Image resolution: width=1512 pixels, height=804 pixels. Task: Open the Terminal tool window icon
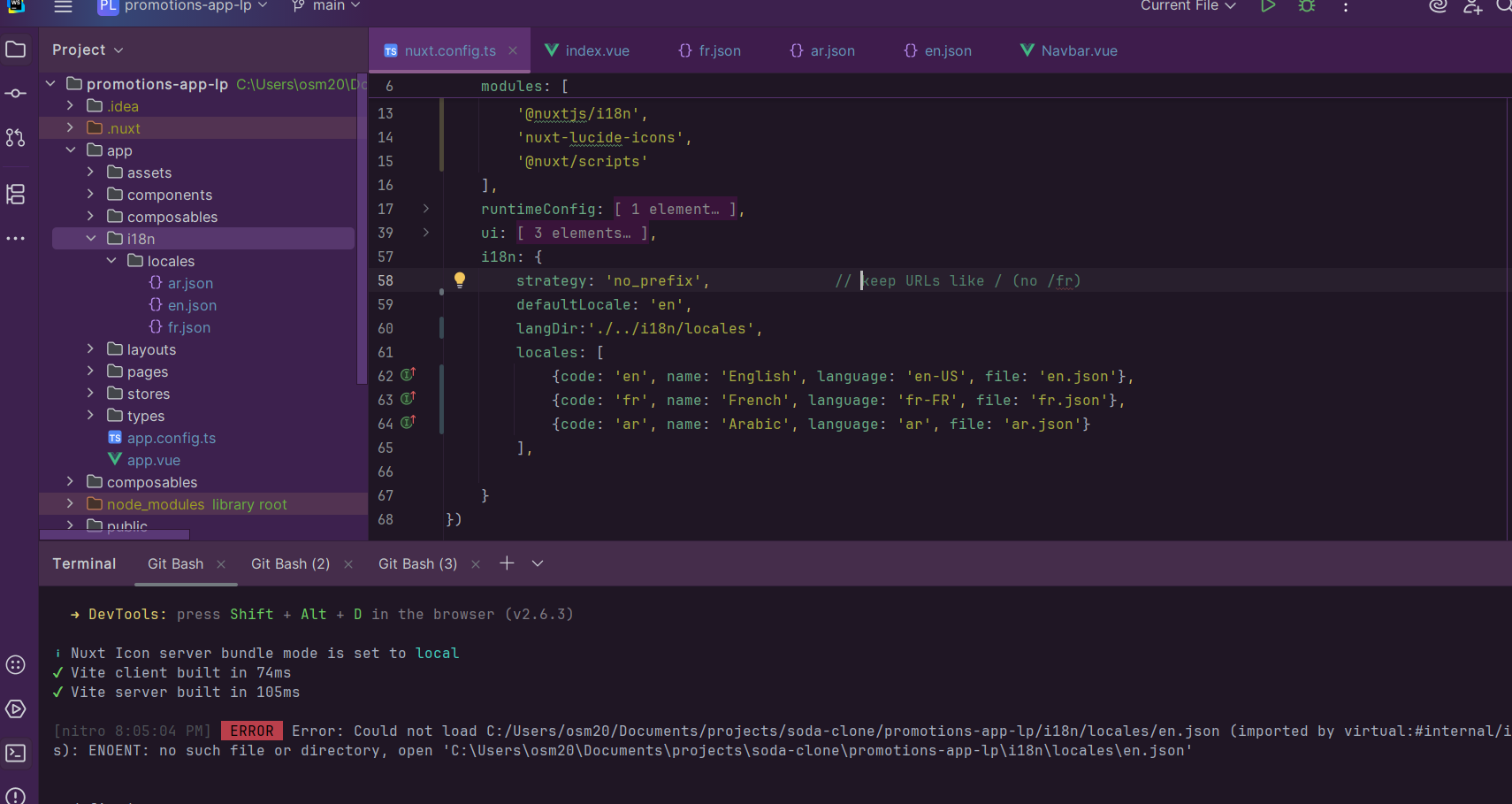tap(16, 754)
